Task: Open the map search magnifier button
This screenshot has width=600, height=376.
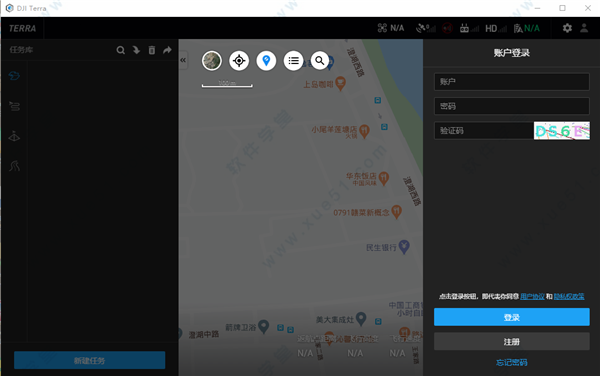Action: point(320,60)
